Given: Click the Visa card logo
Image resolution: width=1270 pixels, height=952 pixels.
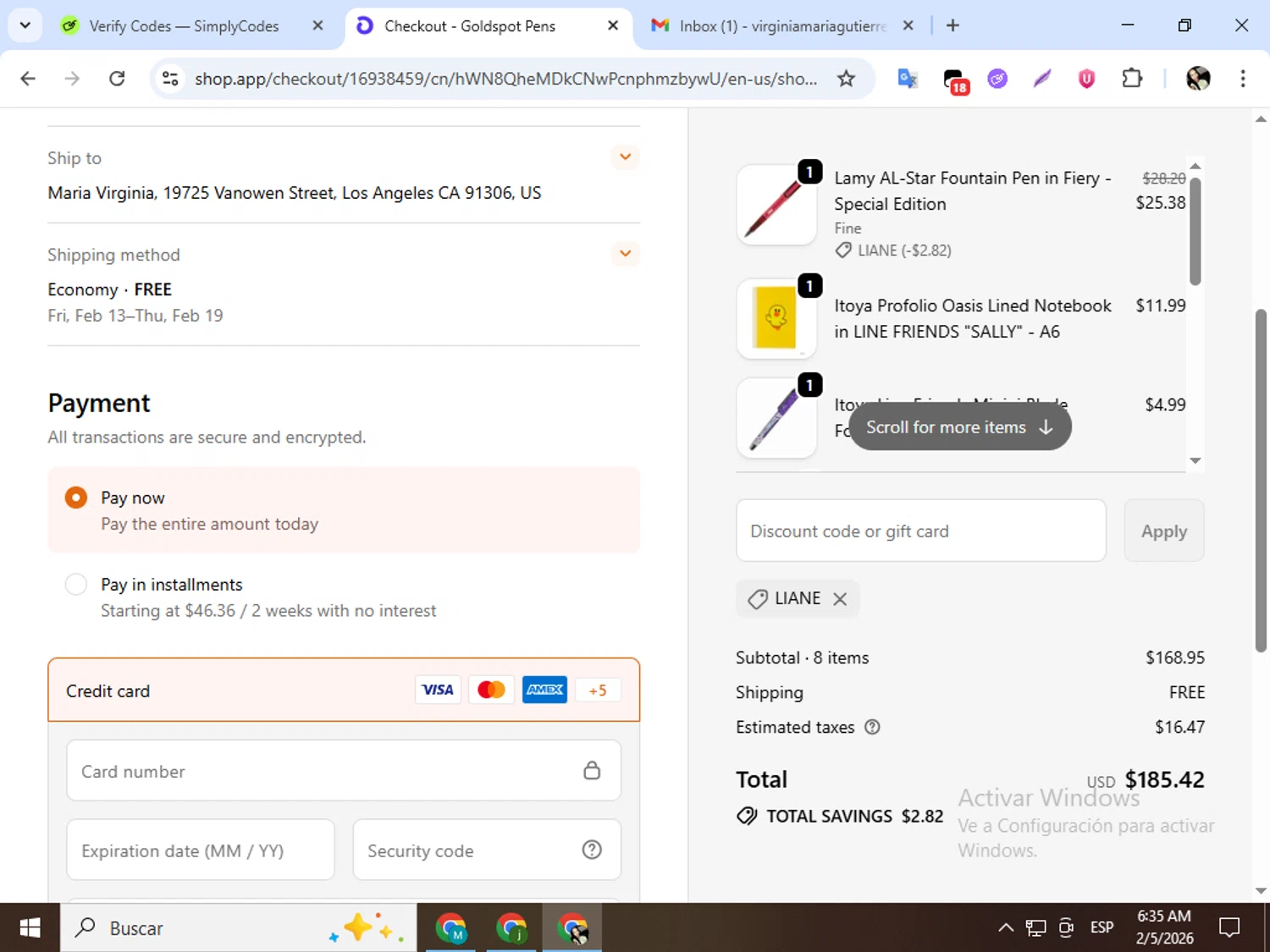Looking at the screenshot, I should pyautogui.click(x=438, y=690).
